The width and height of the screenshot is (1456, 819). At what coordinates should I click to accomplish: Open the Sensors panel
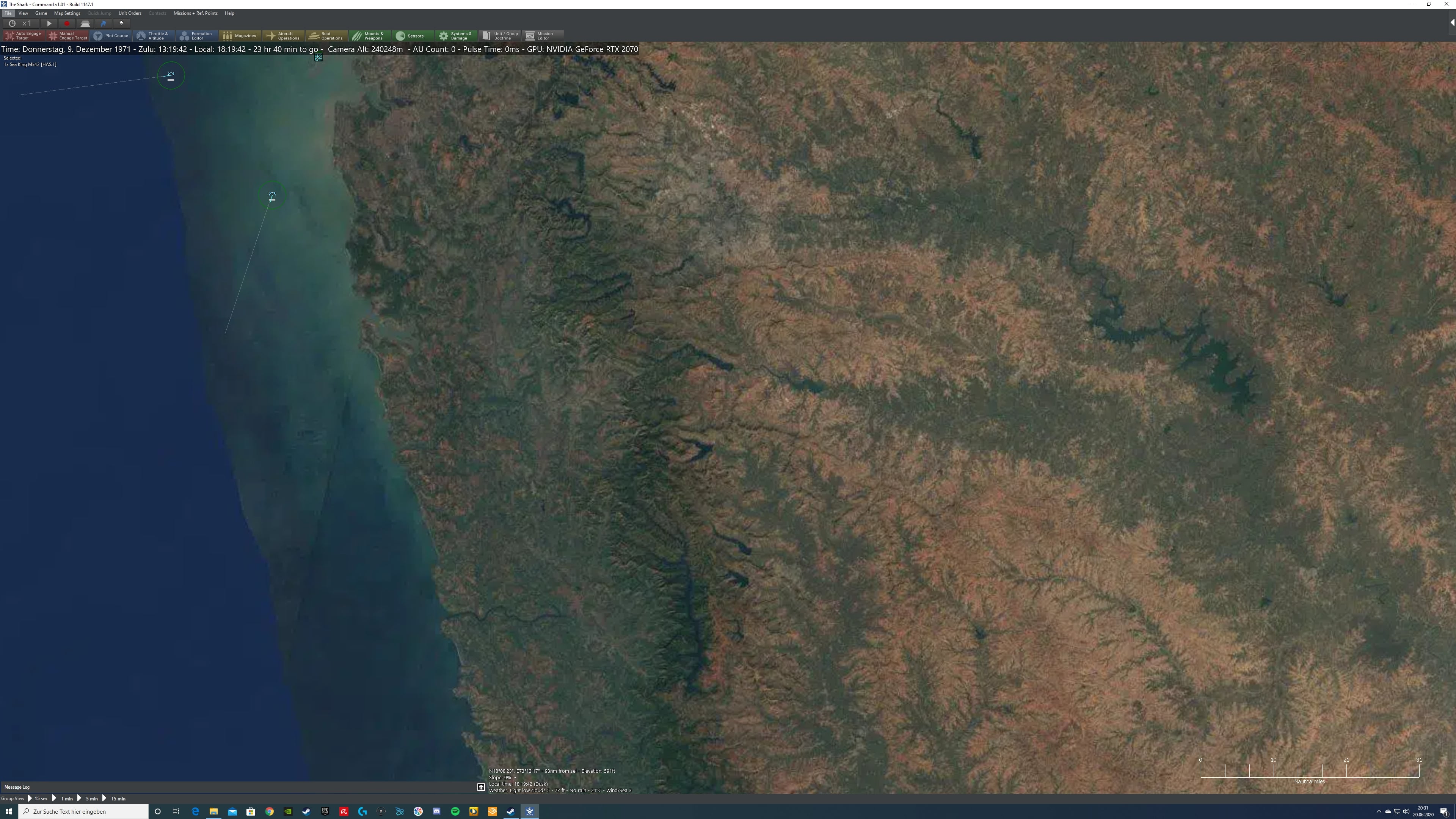pos(413,36)
